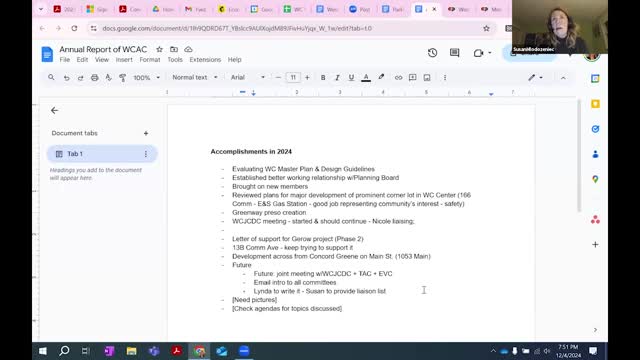Viewport: 640px width, 360px height.
Task: Increase the font size
Action: pyautogui.click(x=307, y=78)
